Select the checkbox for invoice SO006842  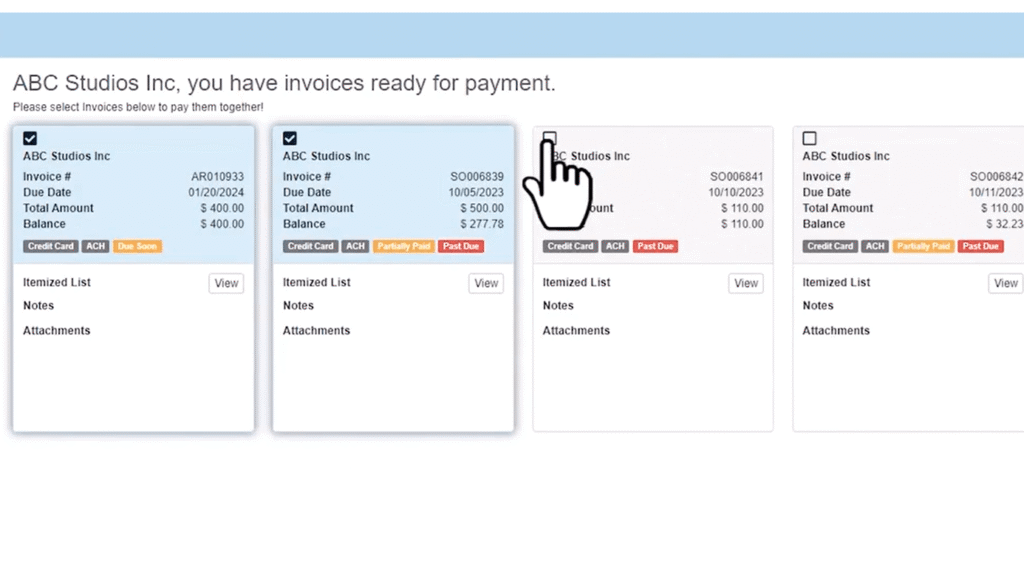810,138
